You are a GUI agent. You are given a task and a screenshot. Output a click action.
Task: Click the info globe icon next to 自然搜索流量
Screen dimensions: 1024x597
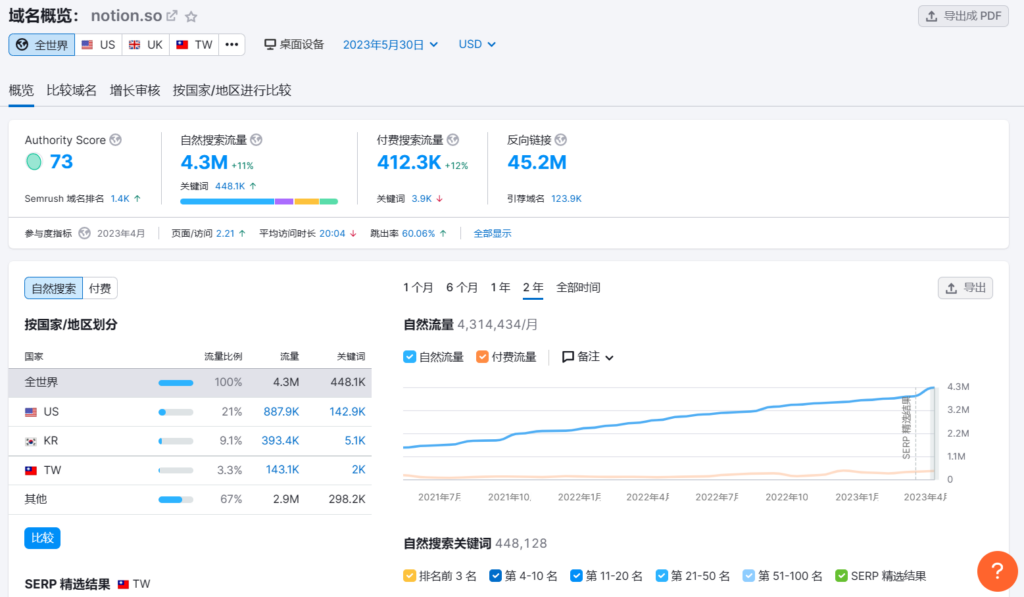[x=257, y=140]
